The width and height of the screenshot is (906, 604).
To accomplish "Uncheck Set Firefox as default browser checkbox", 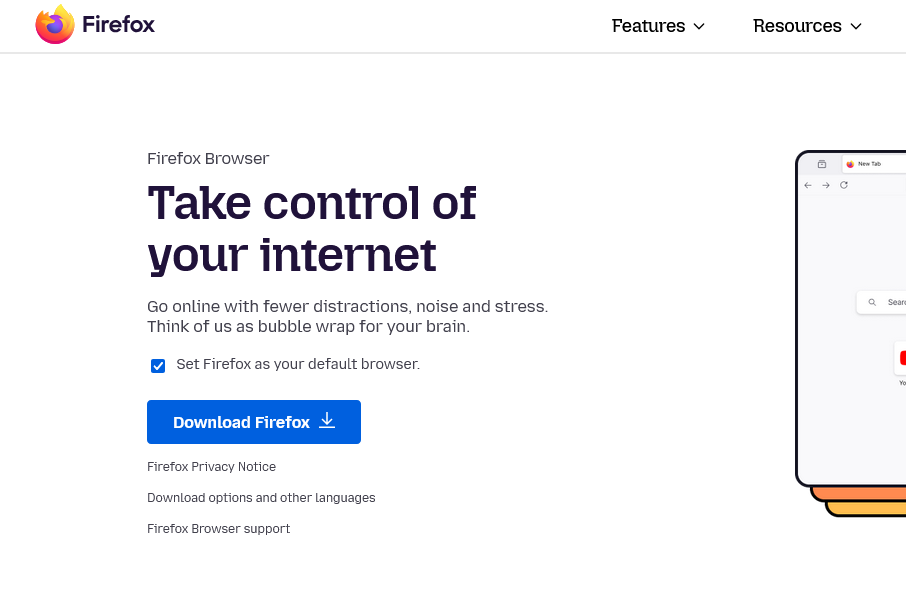I will point(158,365).
